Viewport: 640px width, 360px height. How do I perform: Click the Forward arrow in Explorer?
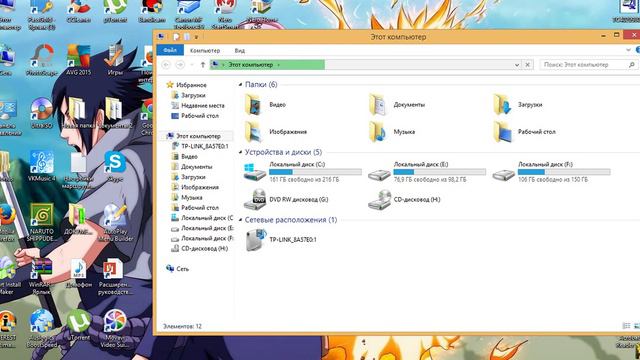pyautogui.click(x=180, y=64)
